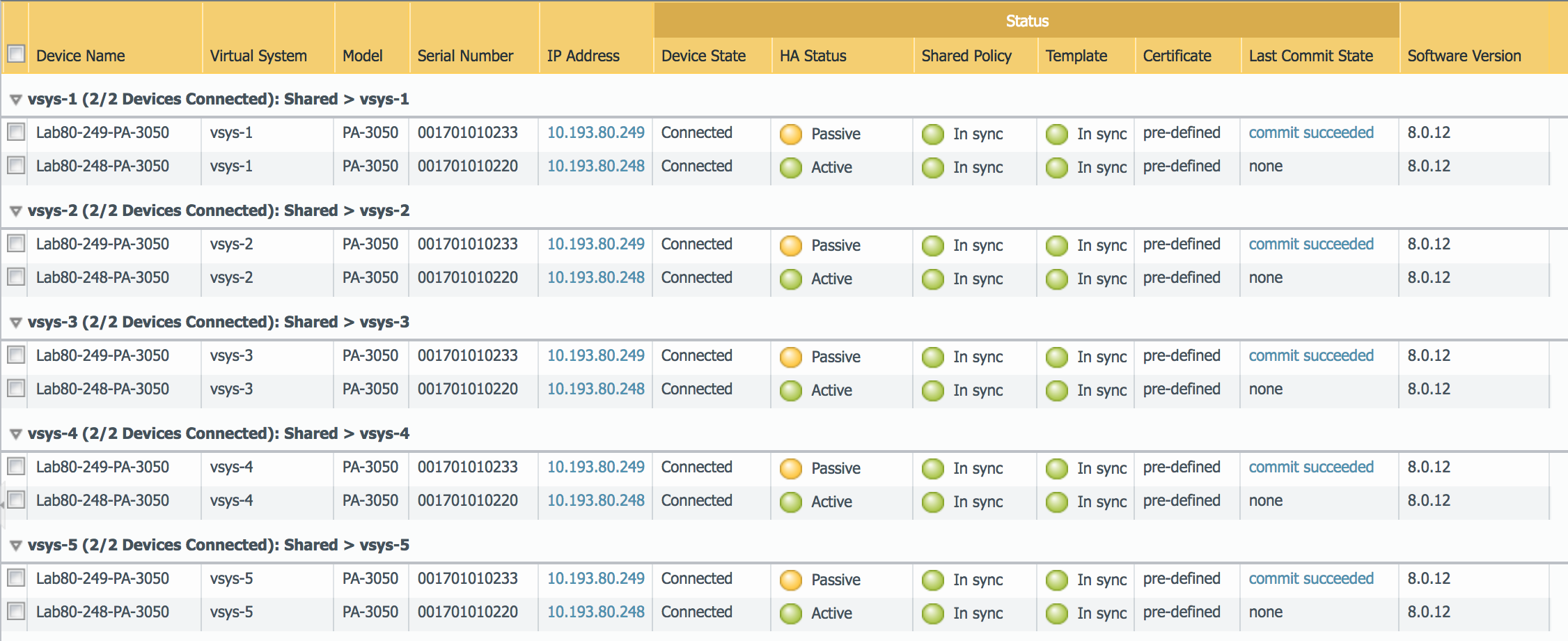Click yellow Passive HA icon in vsys-5
Image resolution: width=1568 pixels, height=641 pixels.
click(790, 580)
